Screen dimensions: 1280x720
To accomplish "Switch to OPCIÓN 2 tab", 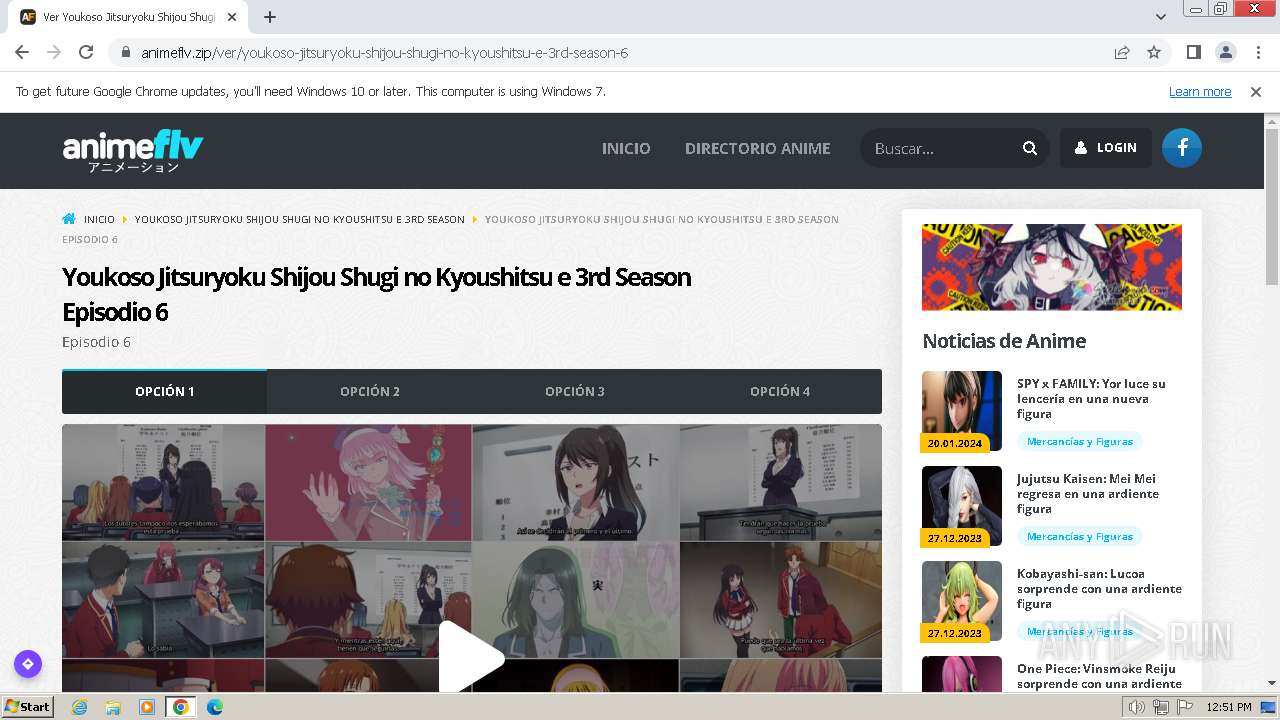I will click(x=370, y=392).
